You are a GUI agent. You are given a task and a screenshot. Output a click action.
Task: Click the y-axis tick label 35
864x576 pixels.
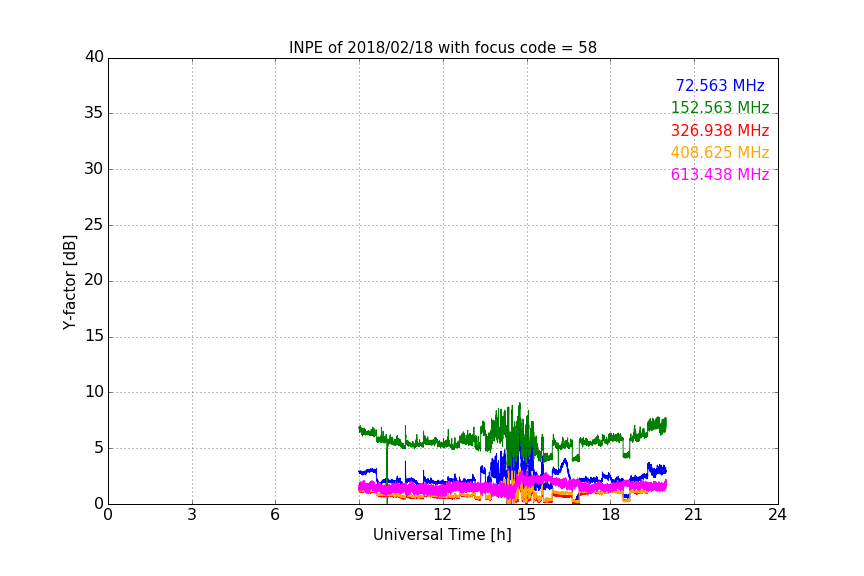coord(94,113)
